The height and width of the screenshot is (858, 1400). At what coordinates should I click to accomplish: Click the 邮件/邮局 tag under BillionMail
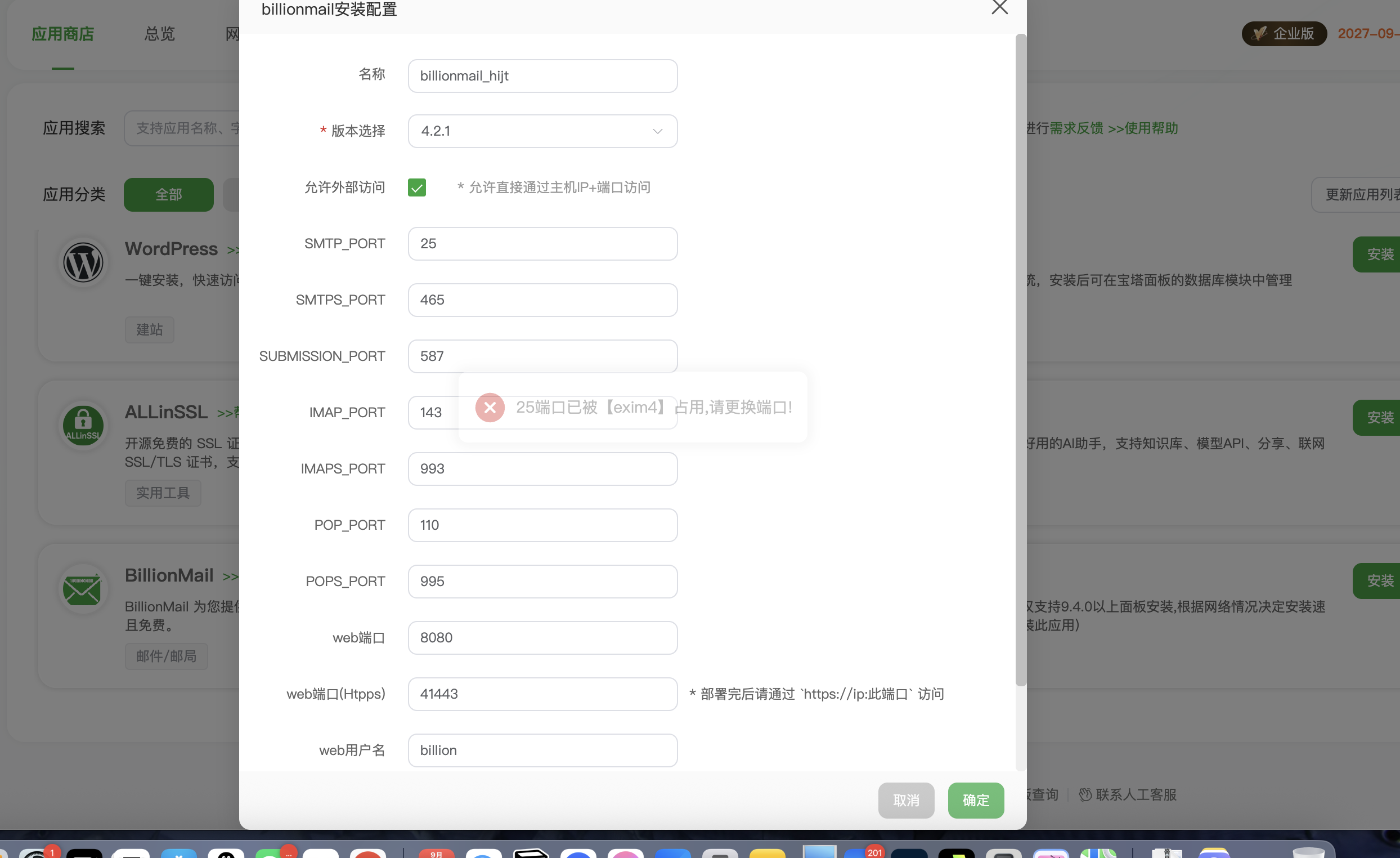click(x=167, y=656)
